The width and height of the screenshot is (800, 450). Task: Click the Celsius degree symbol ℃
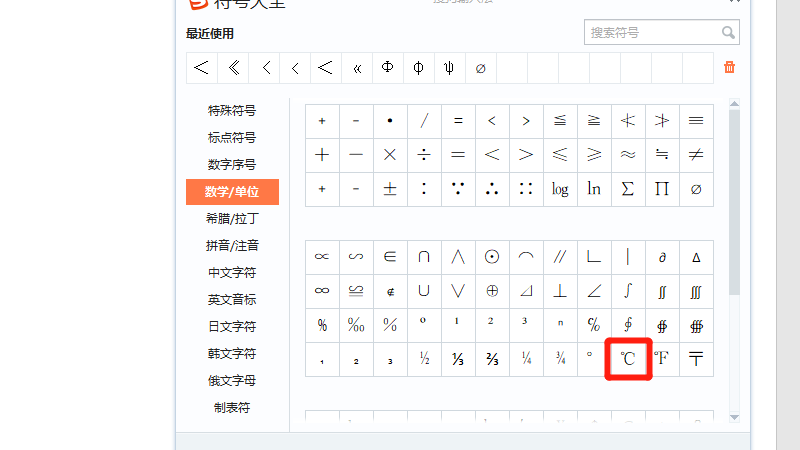click(628, 359)
